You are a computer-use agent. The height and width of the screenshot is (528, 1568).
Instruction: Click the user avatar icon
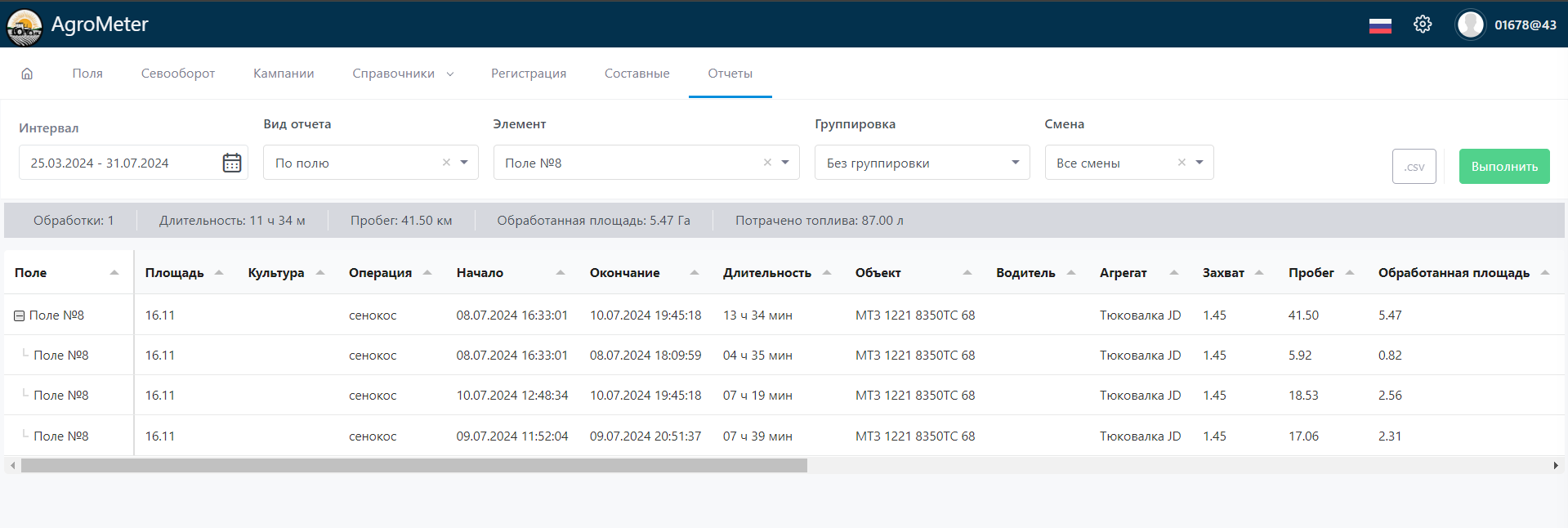[1470, 25]
